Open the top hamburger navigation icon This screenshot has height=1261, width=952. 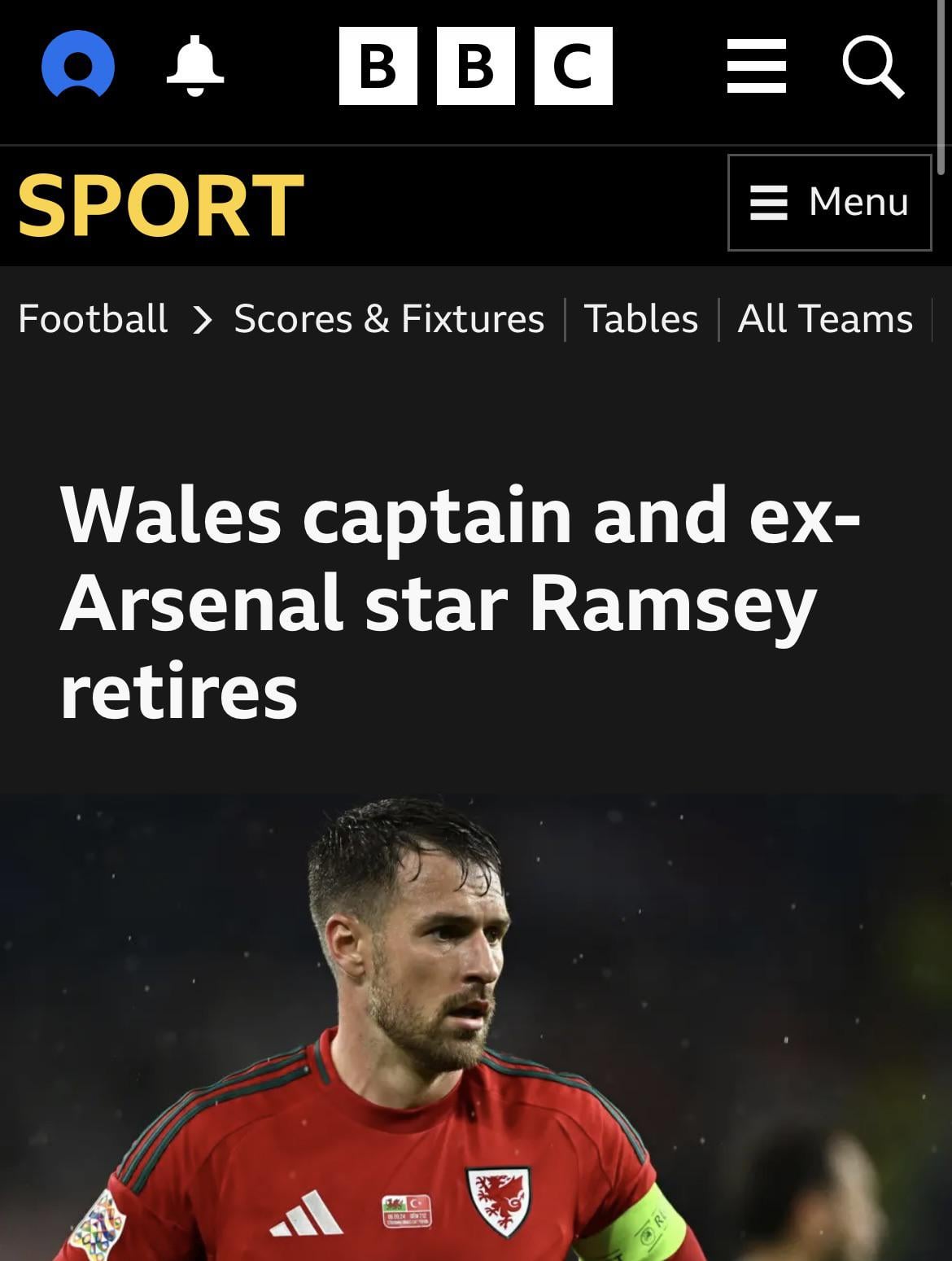click(x=756, y=66)
